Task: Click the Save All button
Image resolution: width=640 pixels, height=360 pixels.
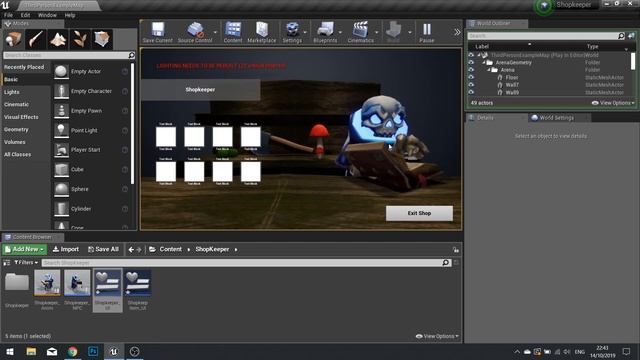Action: point(103,249)
